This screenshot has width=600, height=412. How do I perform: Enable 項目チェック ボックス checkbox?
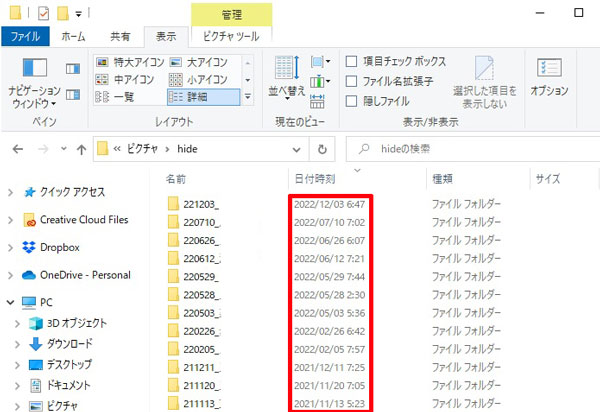(x=352, y=62)
